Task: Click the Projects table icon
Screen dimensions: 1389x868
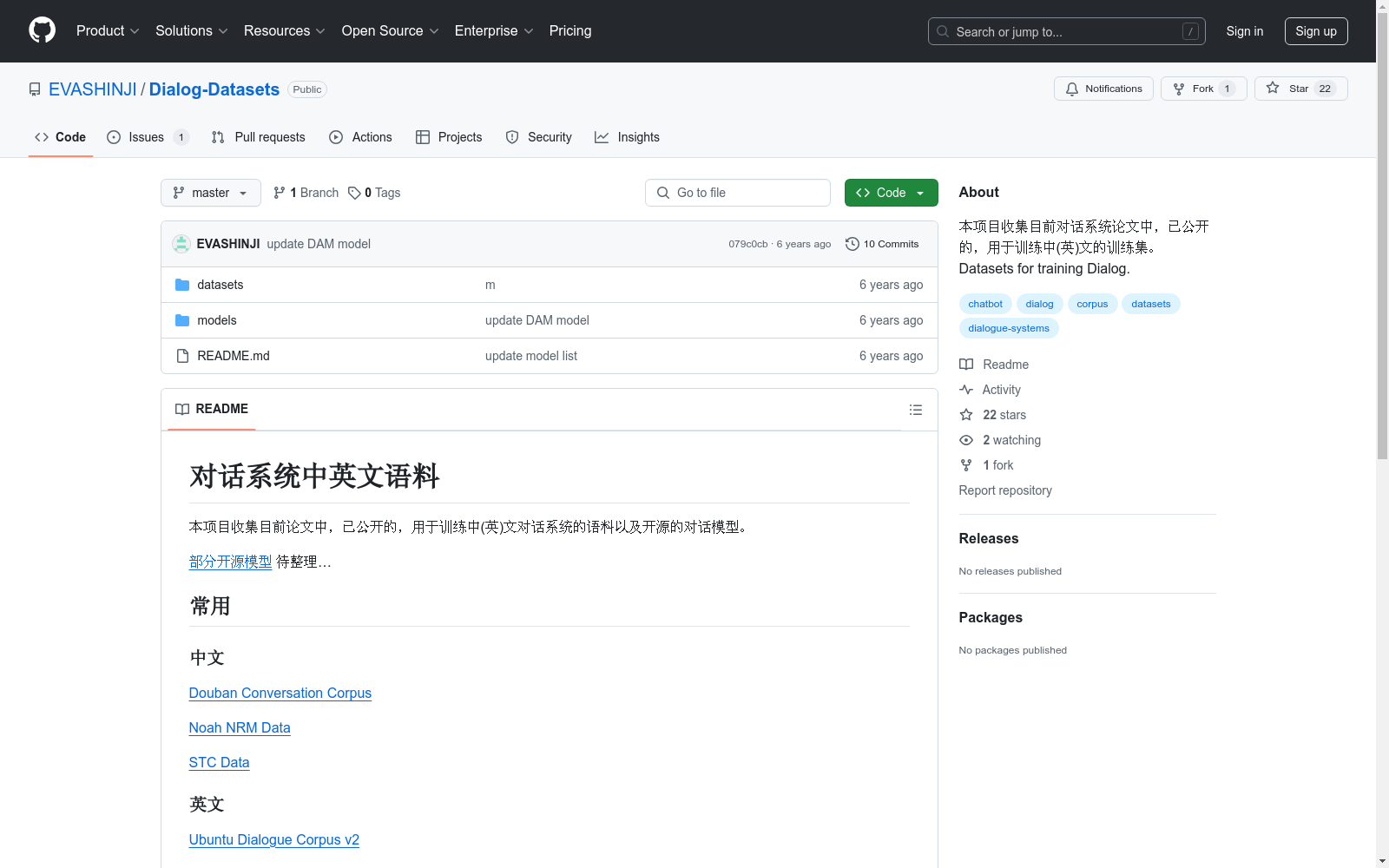Action: pyautogui.click(x=423, y=137)
